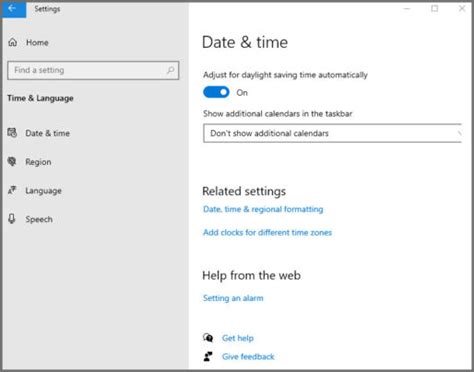Click the Get help chat icon
474x372 pixels.
click(x=208, y=338)
